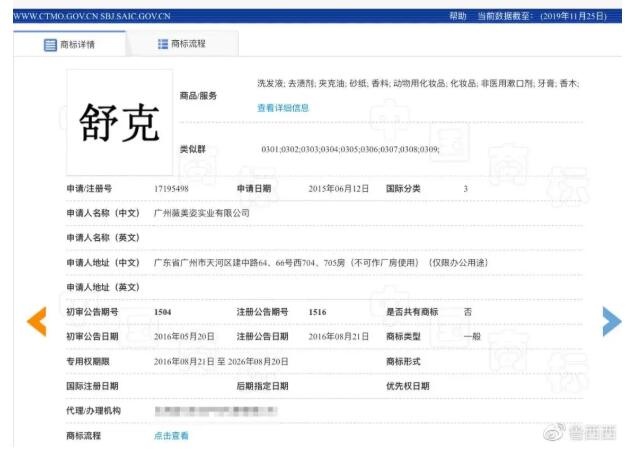Image resolution: width=635 pixels, height=449 pixels.
Task: Click the 是否共有商标 label
Action: tap(412, 312)
